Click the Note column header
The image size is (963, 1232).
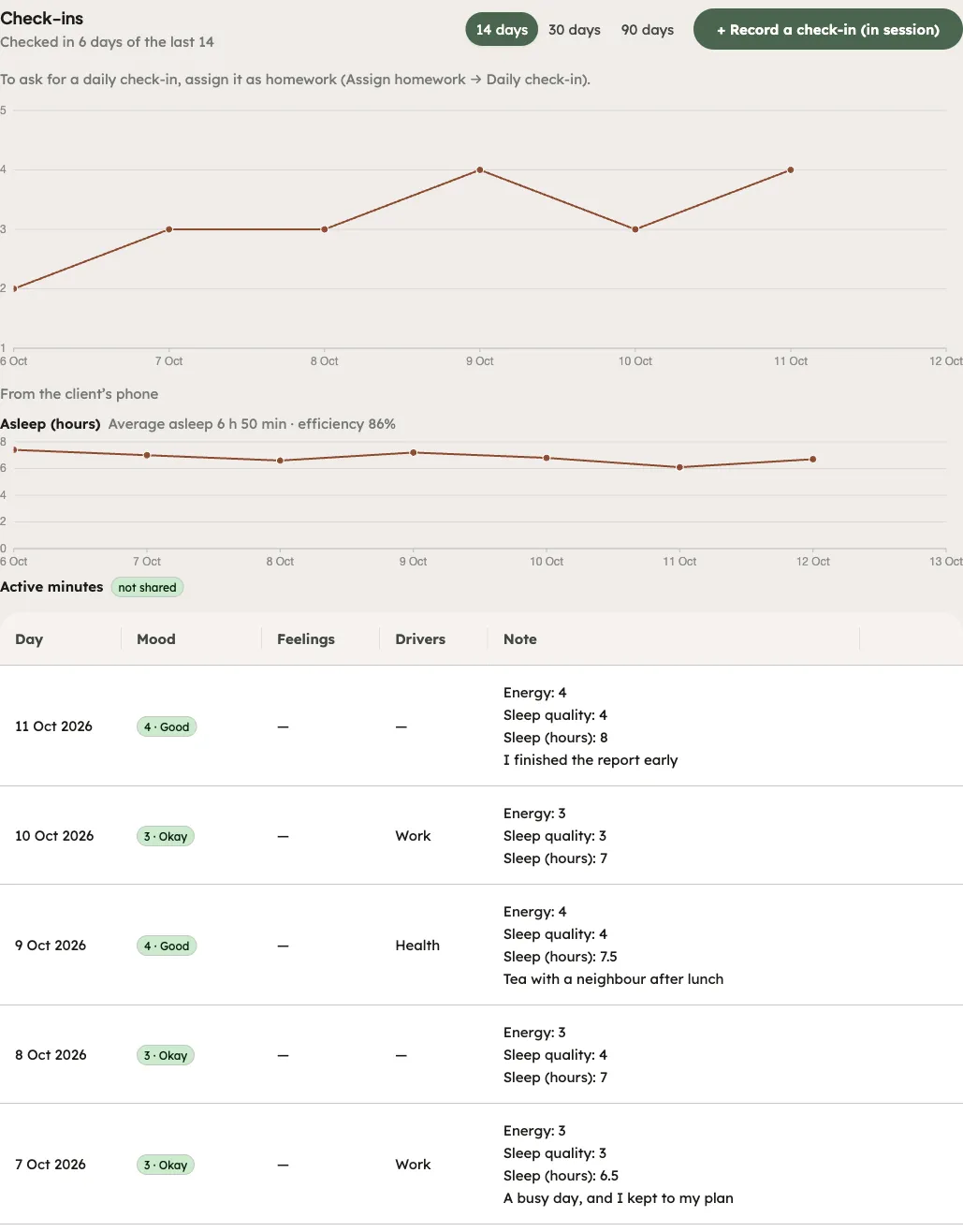(520, 639)
